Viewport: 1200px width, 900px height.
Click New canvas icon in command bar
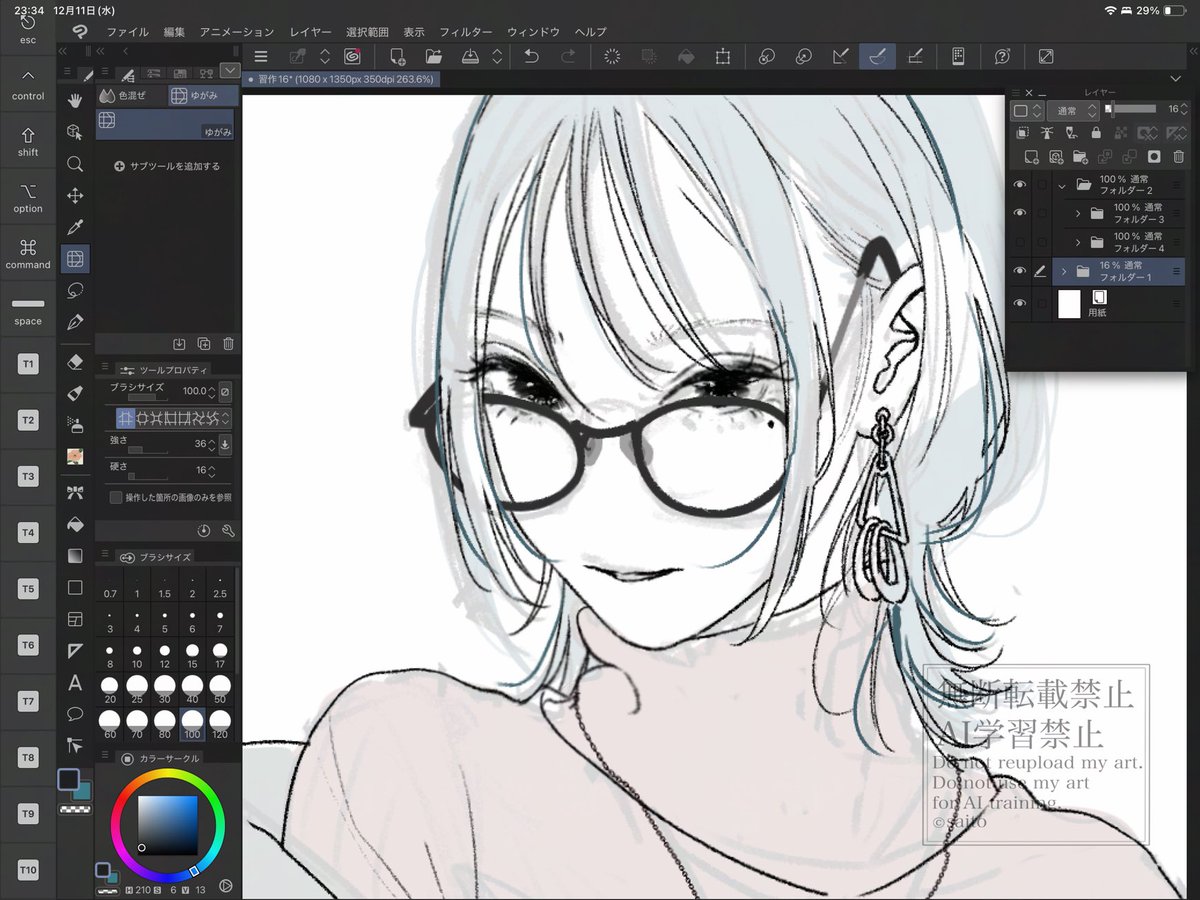coord(397,57)
